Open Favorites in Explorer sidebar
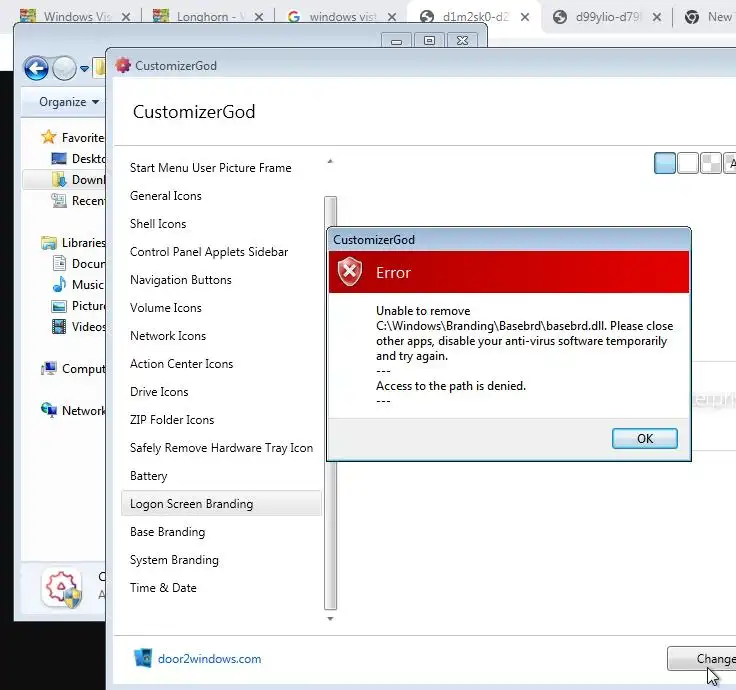 [73, 138]
